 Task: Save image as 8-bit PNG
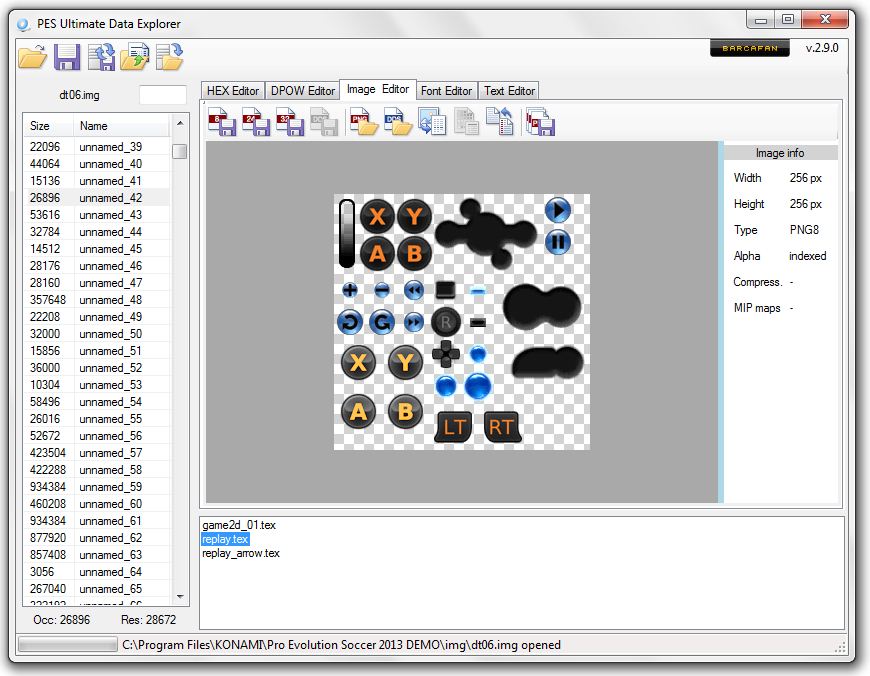point(222,122)
